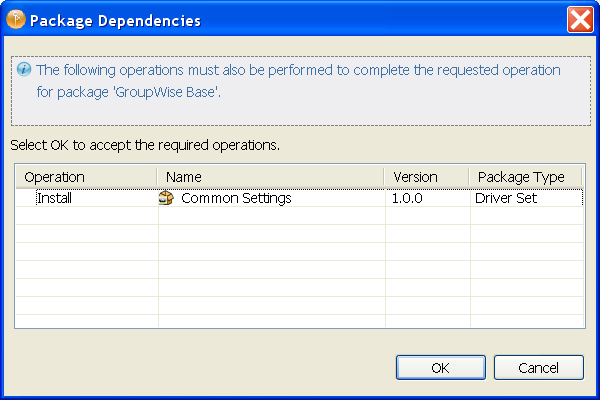The height and width of the screenshot is (400, 600).
Task: Click the blue info icon in message
Action: coord(23,71)
